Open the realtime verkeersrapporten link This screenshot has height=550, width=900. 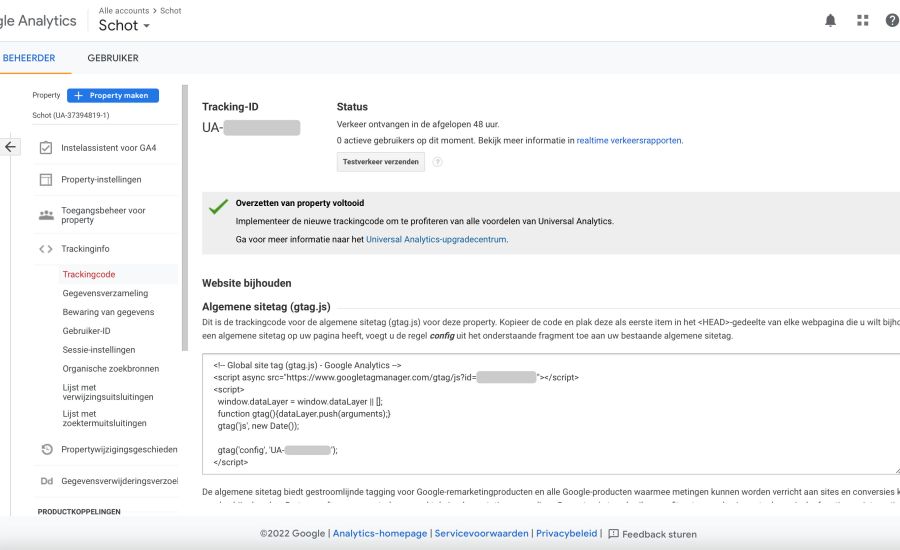pos(630,141)
